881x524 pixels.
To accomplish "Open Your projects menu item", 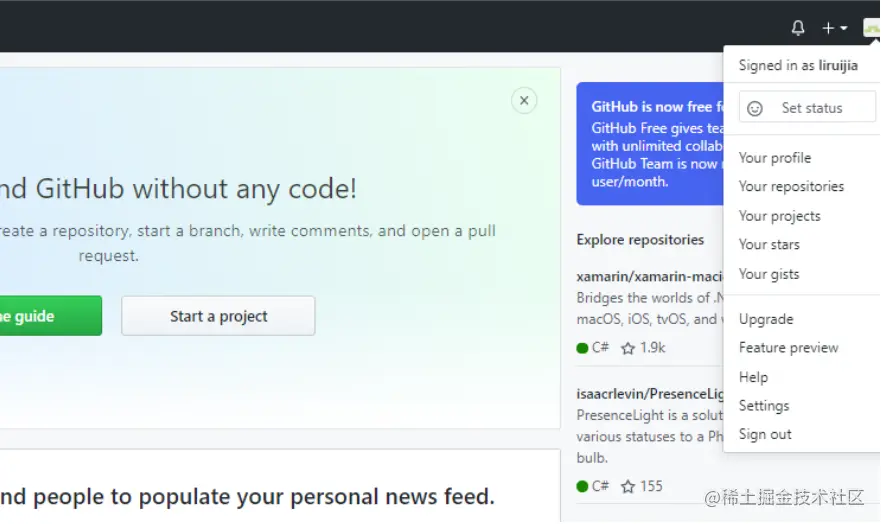I will [779, 216].
